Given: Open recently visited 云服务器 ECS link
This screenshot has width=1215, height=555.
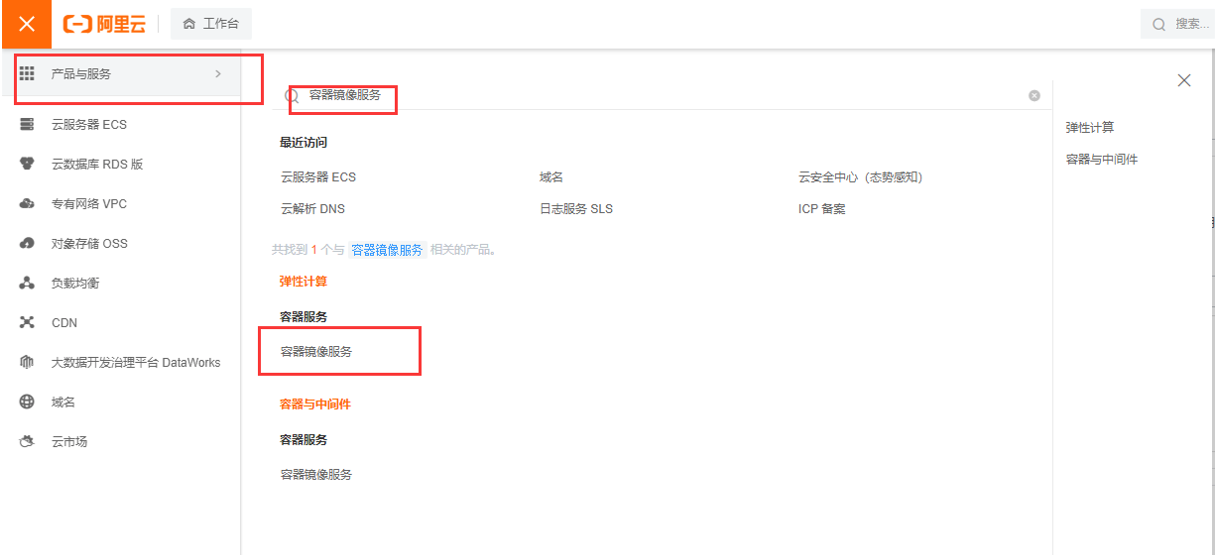Looking at the screenshot, I should point(318,177).
